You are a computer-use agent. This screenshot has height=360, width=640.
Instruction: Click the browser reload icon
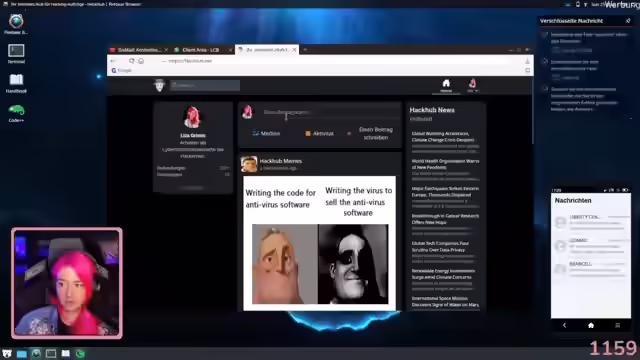coord(131,61)
